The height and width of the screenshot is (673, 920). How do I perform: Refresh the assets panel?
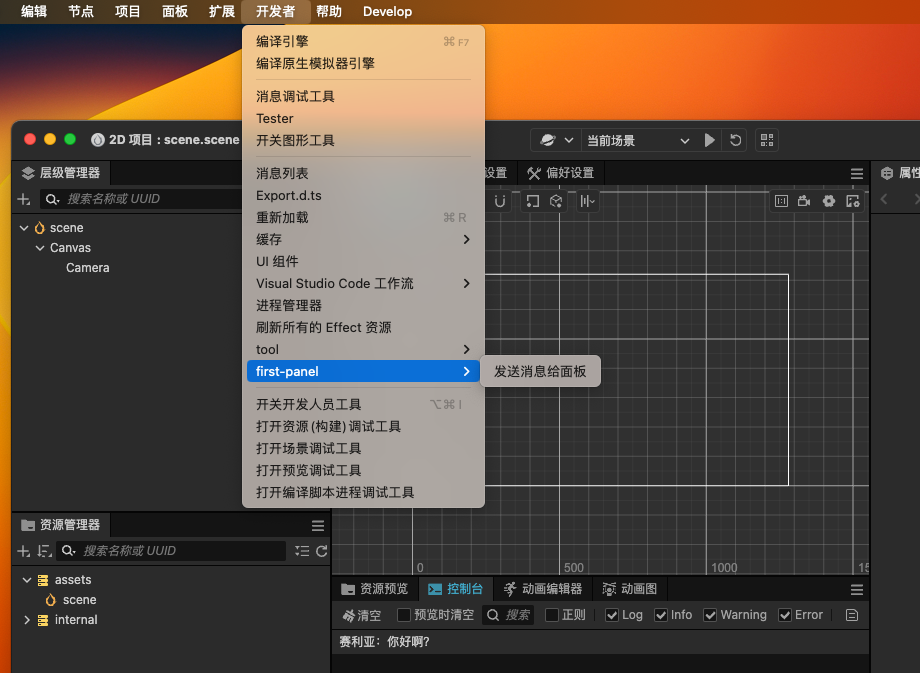click(x=322, y=551)
